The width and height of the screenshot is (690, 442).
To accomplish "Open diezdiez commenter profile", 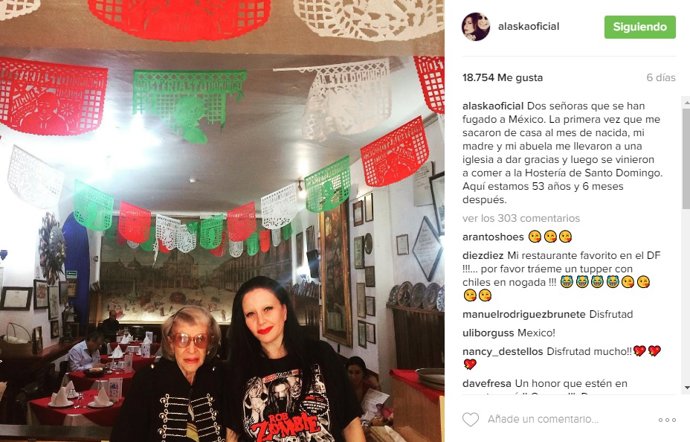I will 483,255.
